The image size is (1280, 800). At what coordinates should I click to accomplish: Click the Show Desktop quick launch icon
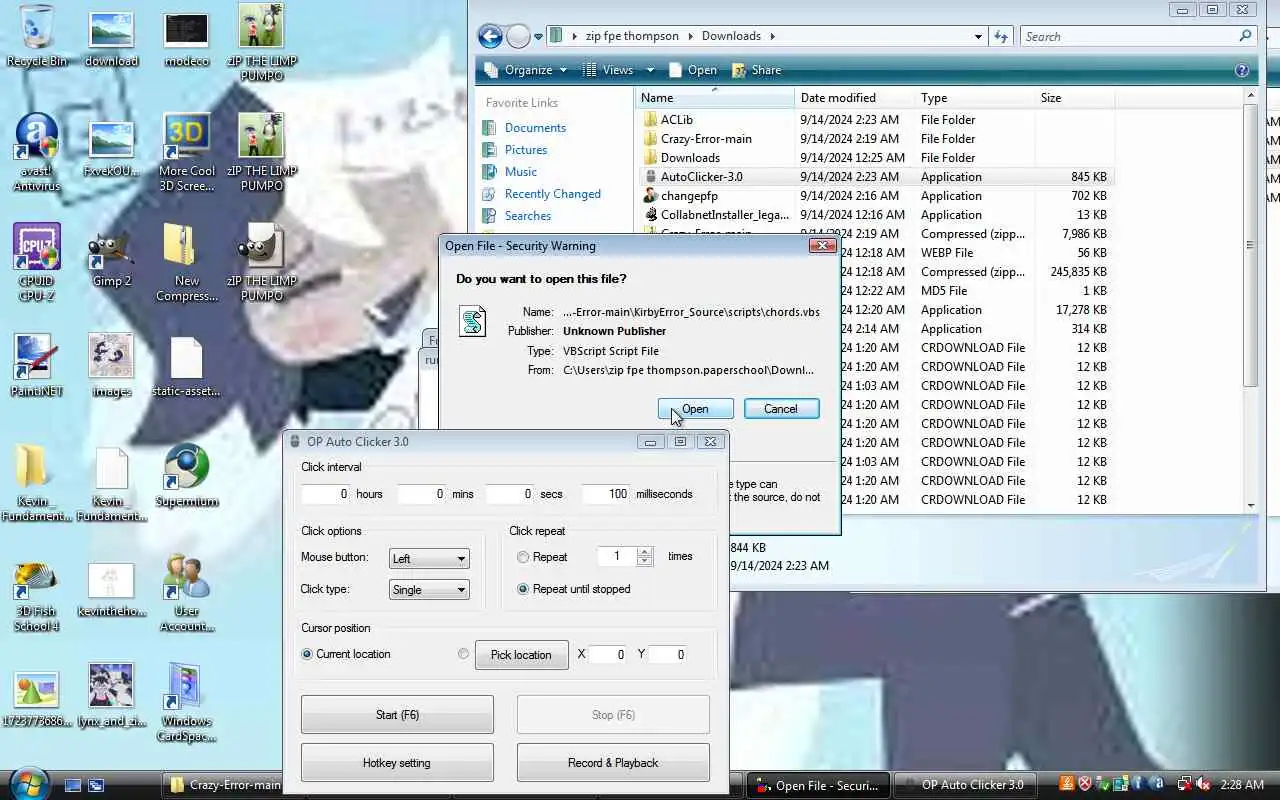72,785
